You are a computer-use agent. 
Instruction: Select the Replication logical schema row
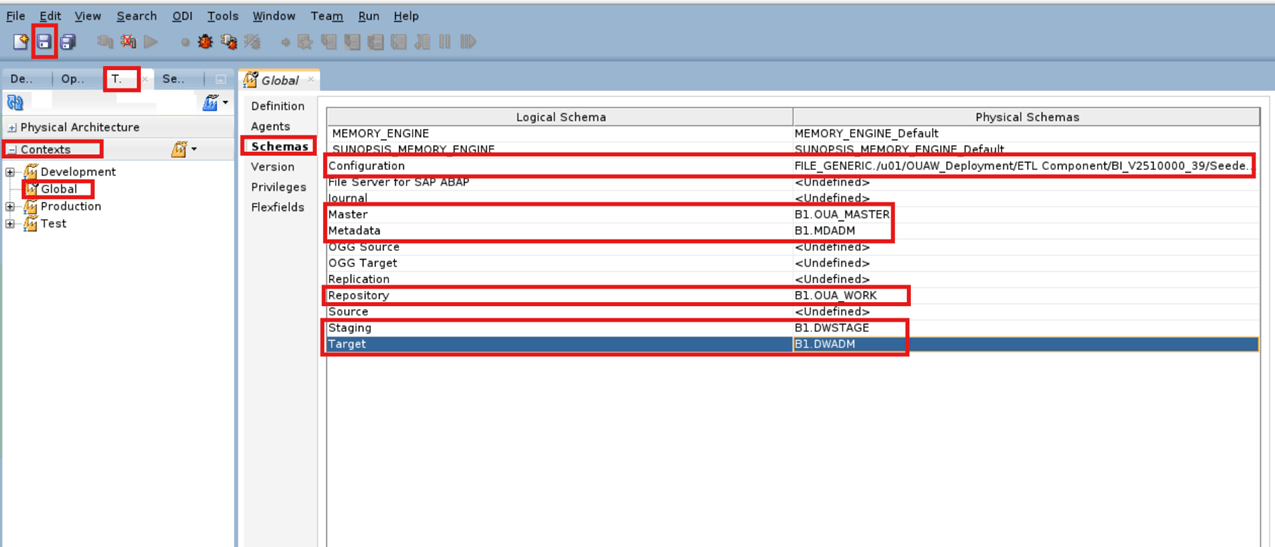560,279
